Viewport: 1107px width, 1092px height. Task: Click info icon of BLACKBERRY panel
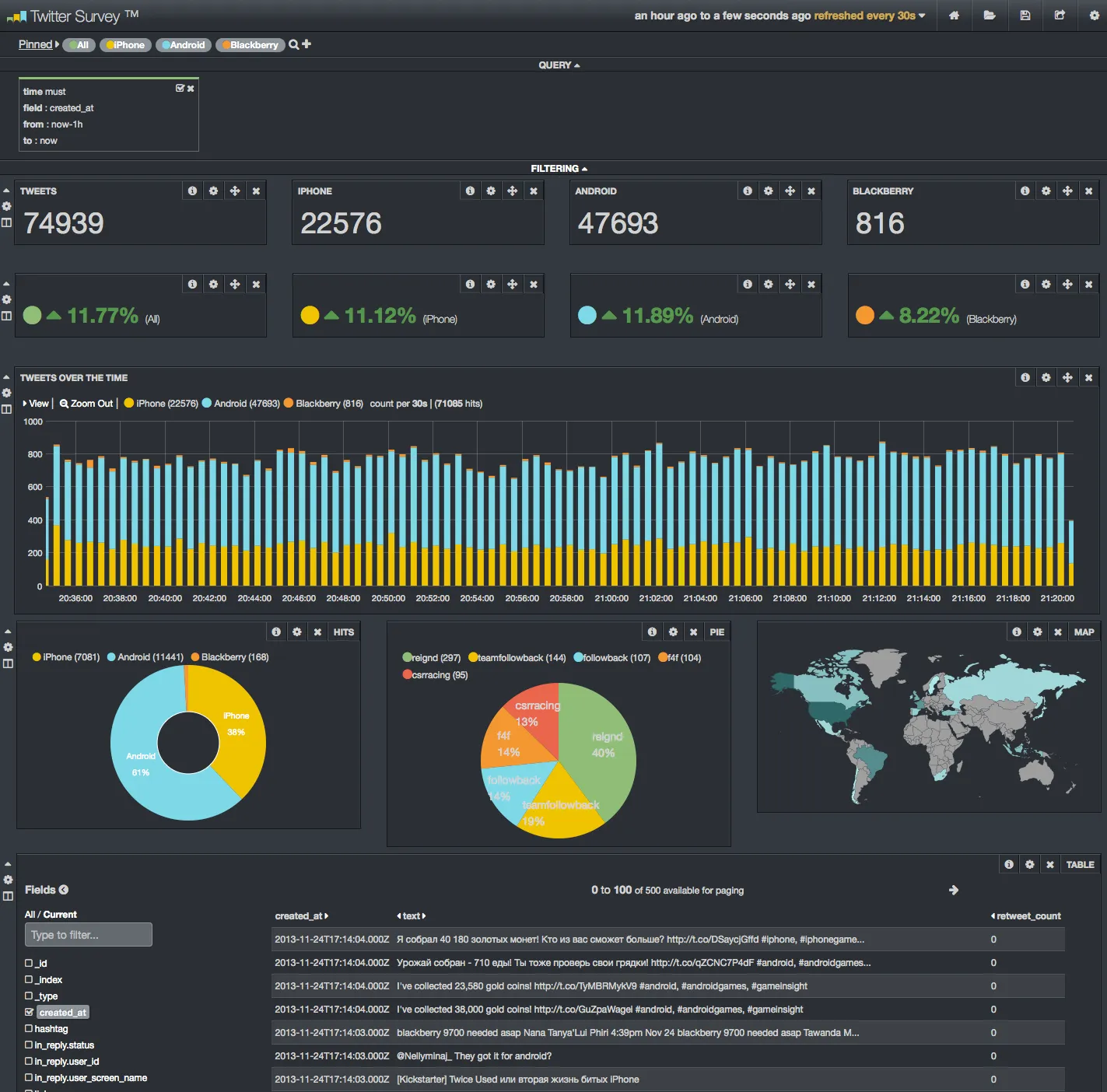pyautogui.click(x=1025, y=191)
